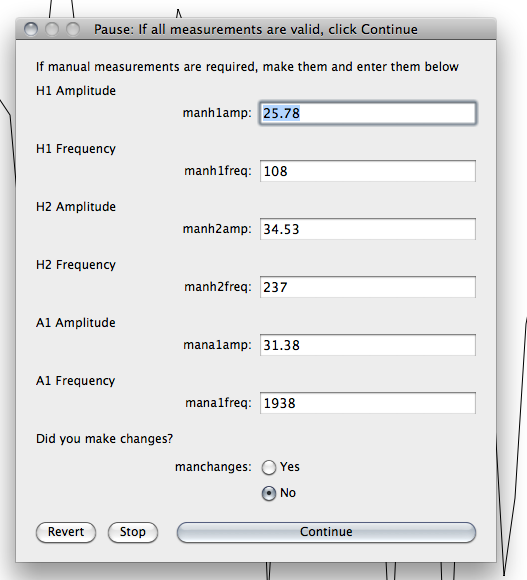The width and height of the screenshot is (527, 580).
Task: Click the Continue button
Action: 326,532
